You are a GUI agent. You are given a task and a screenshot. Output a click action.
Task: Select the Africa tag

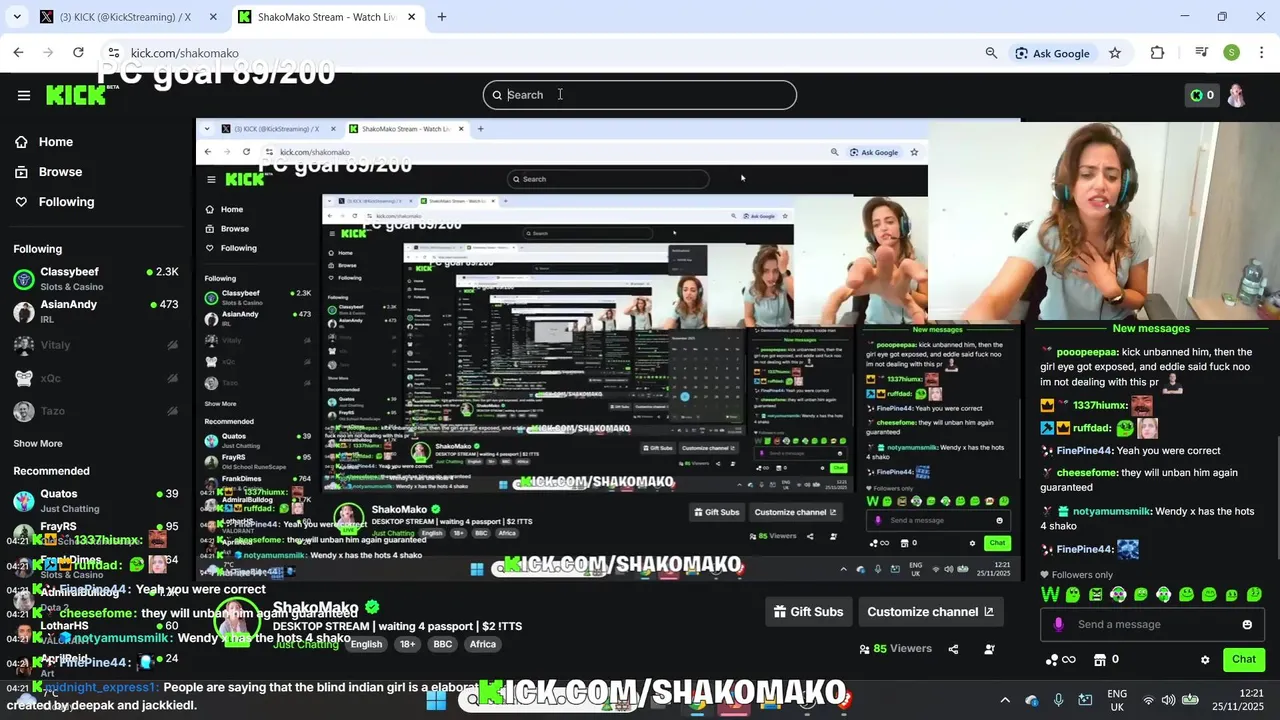[483, 645]
